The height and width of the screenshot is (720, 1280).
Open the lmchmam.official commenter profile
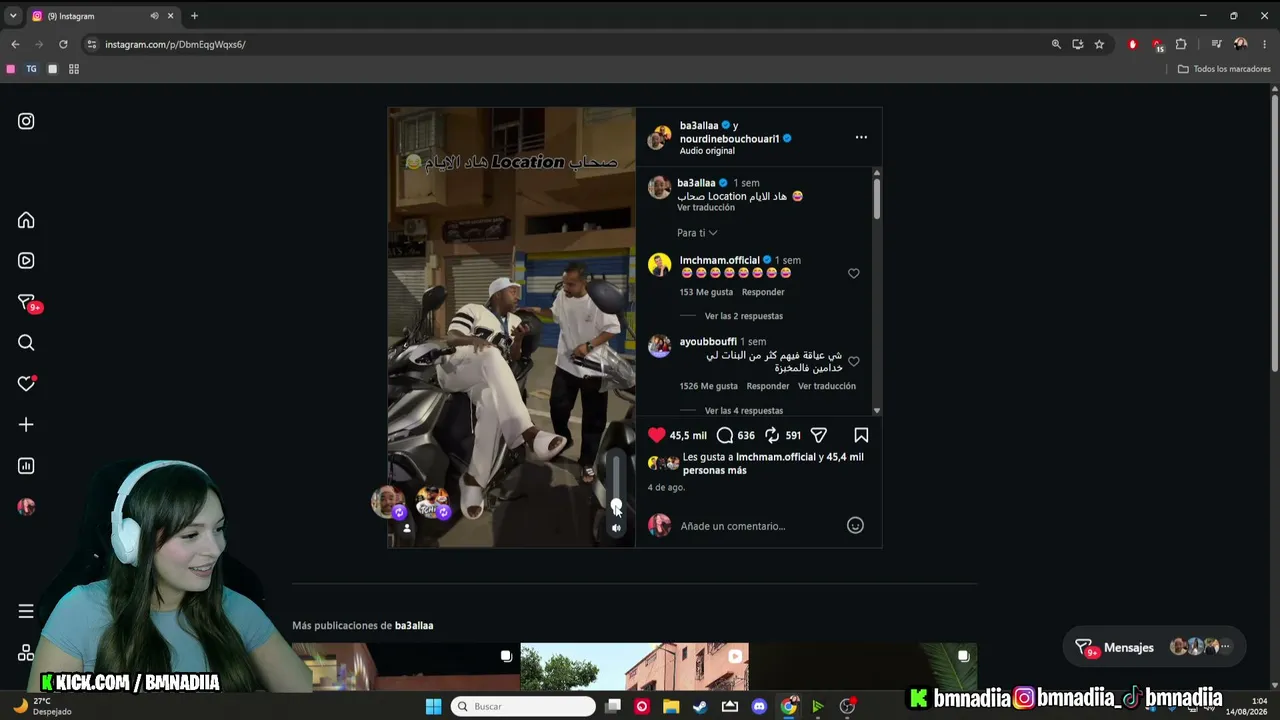(x=720, y=260)
